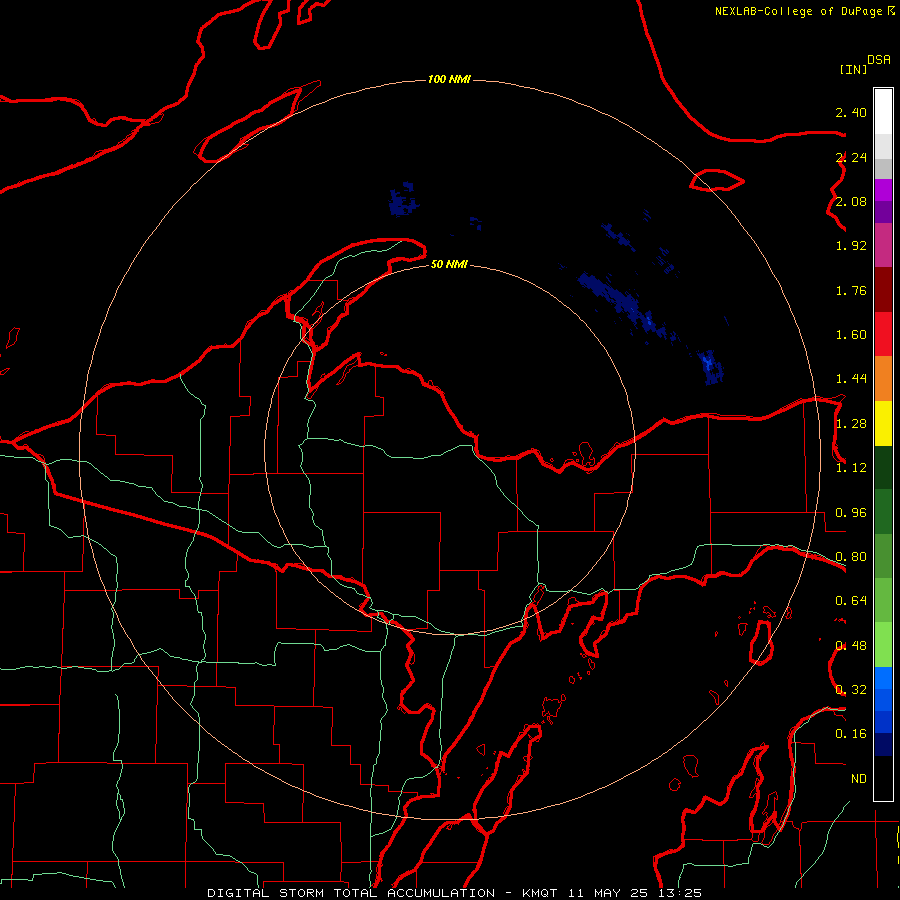Screen dimensions: 900x900
Task: Pick the bright red 1.60 legend swatch
Action: 883,334
